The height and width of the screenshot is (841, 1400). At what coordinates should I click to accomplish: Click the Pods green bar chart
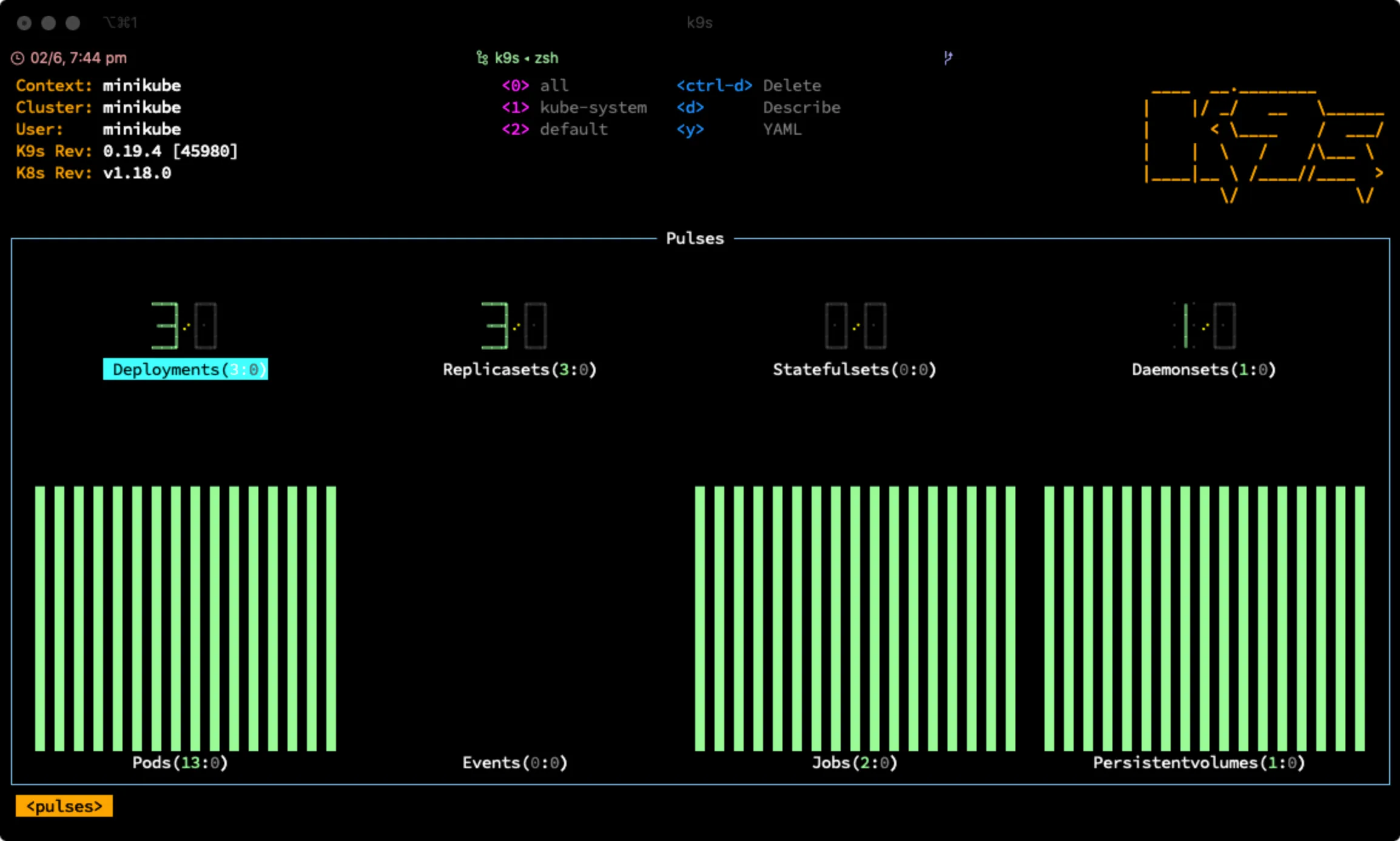[x=186, y=618]
